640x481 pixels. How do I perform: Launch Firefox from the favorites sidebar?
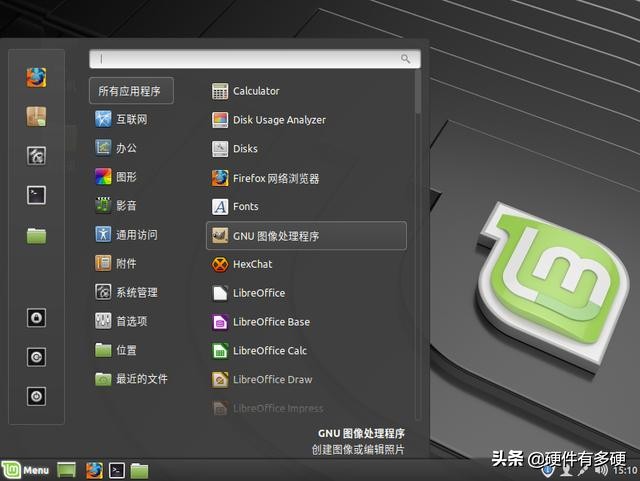point(36,78)
